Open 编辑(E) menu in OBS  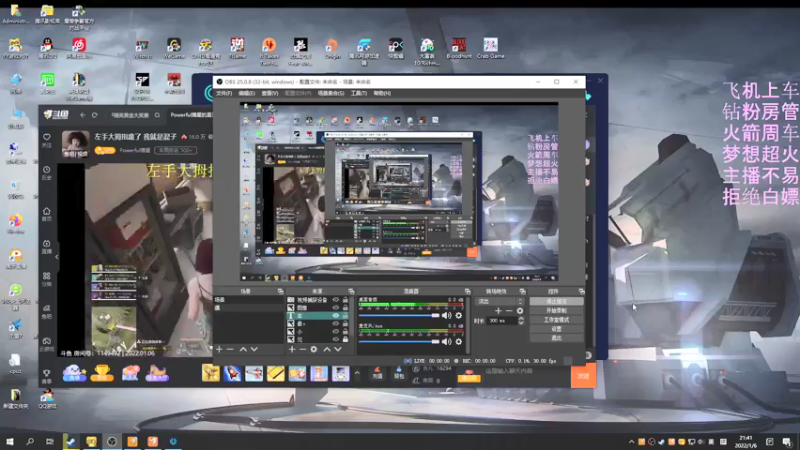click(246, 93)
